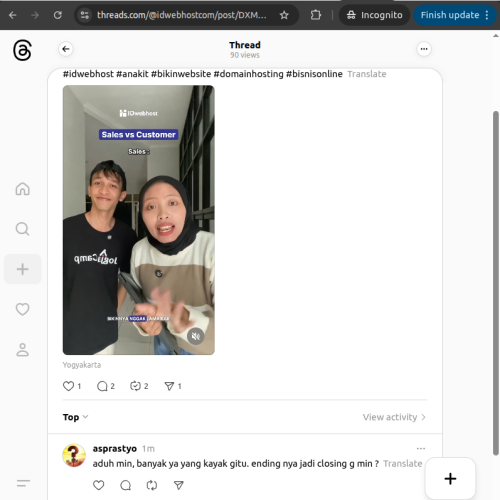Go back with the browser back arrow
This screenshot has height=500, width=500.
pyautogui.click(x=13, y=15)
